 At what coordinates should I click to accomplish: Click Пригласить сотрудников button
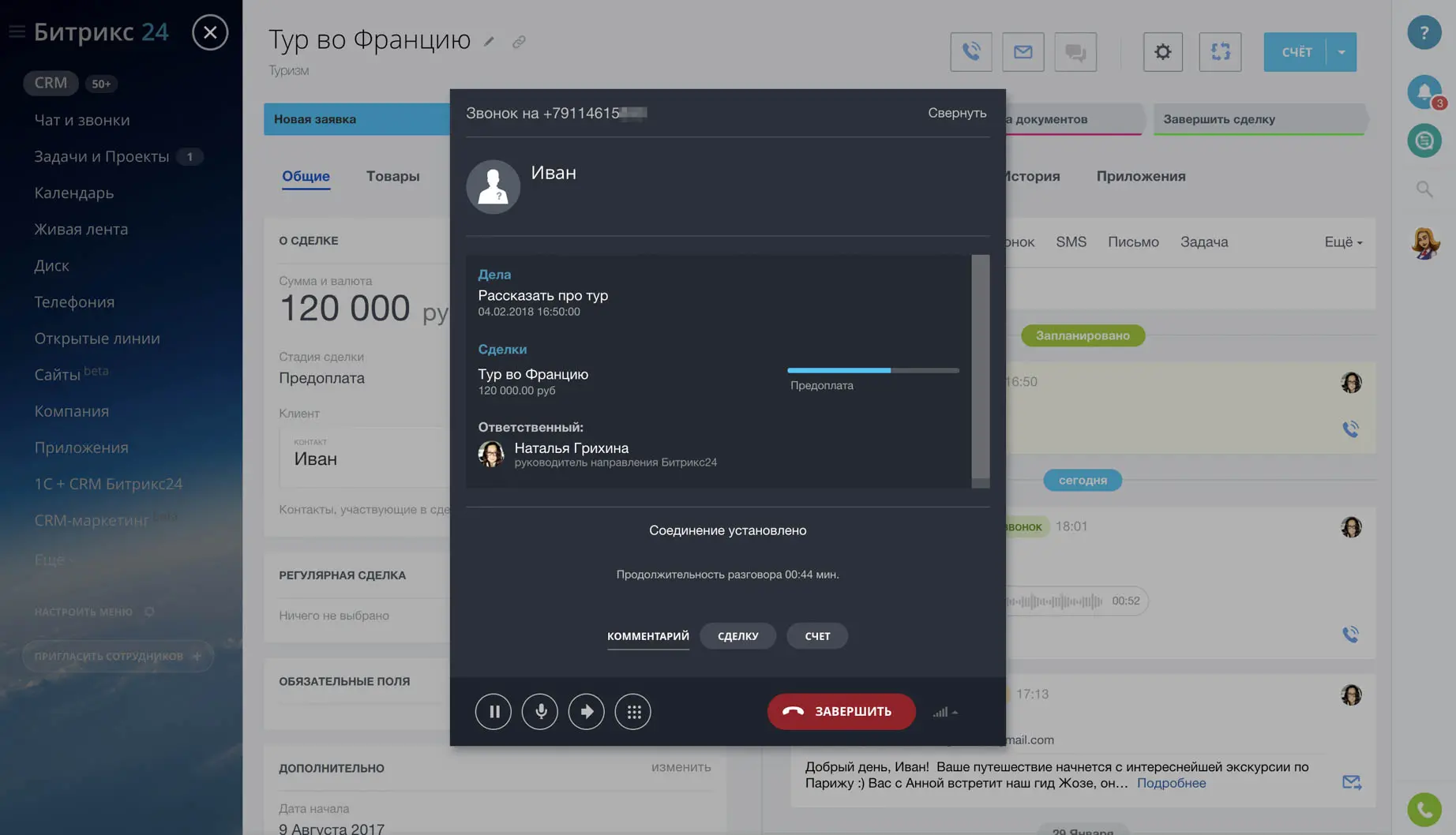tap(118, 656)
